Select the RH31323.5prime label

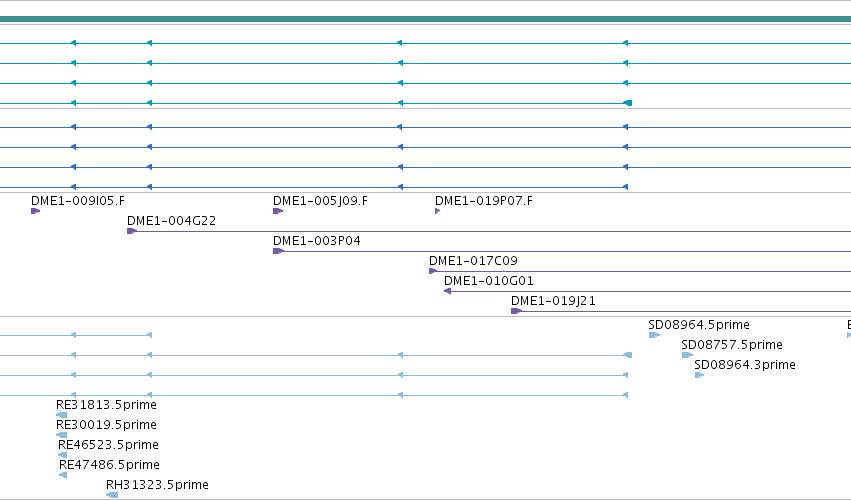[157, 485]
